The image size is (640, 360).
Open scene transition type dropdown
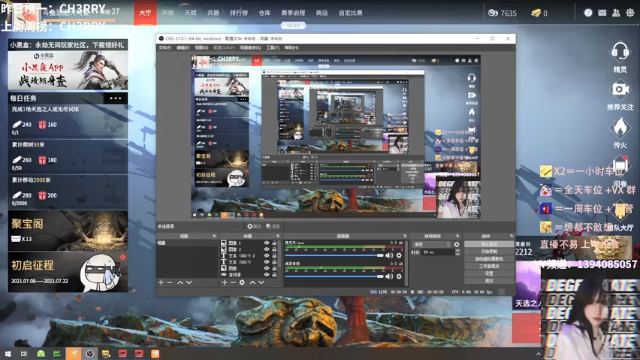[x=432, y=244]
